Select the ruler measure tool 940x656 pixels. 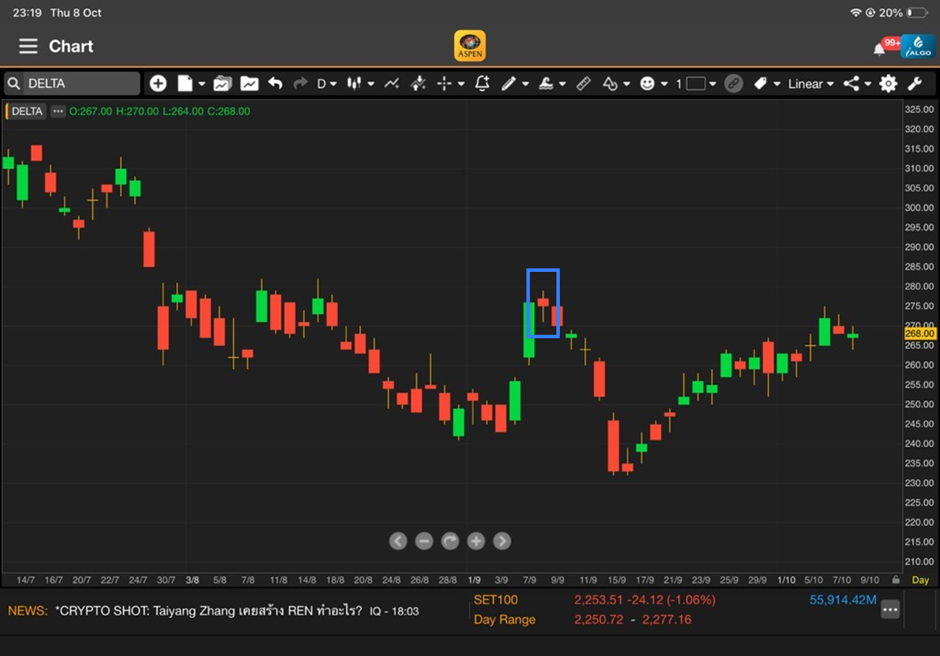point(583,83)
